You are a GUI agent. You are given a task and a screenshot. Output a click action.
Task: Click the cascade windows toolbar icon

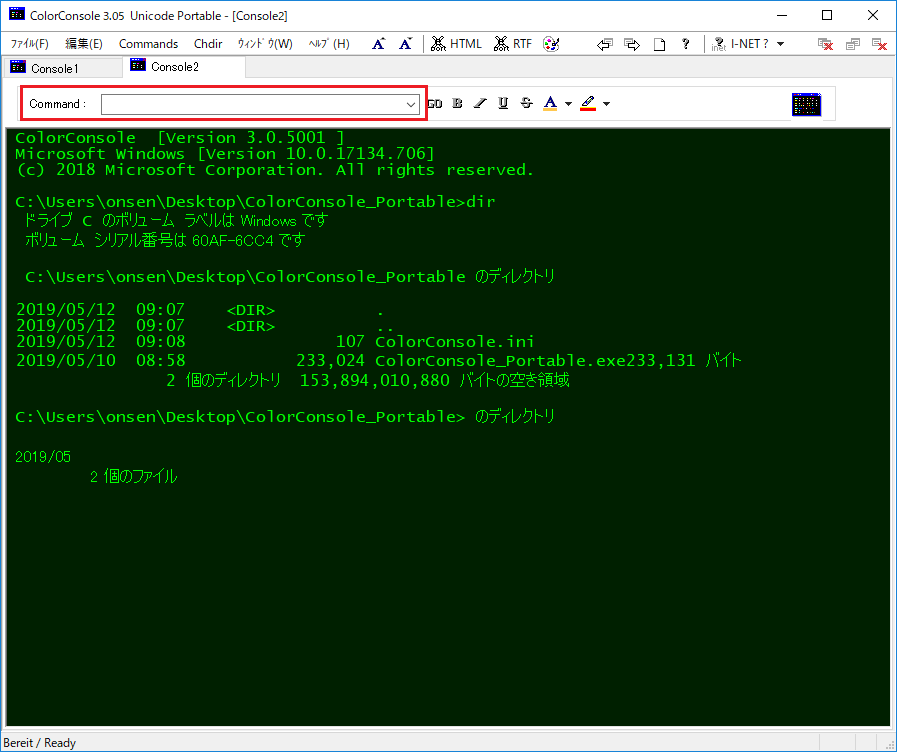tap(852, 44)
